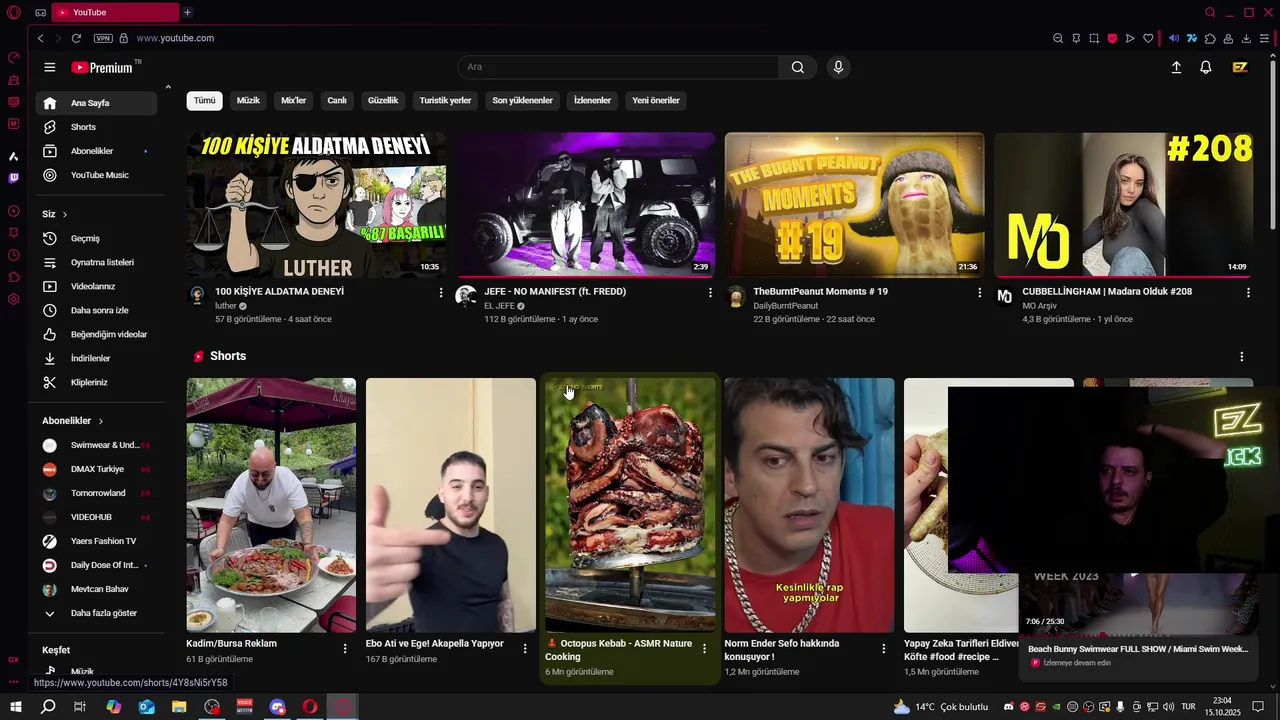Open the Tomorrowland subscription channel
The width and height of the screenshot is (1280, 720).
(x=96, y=493)
